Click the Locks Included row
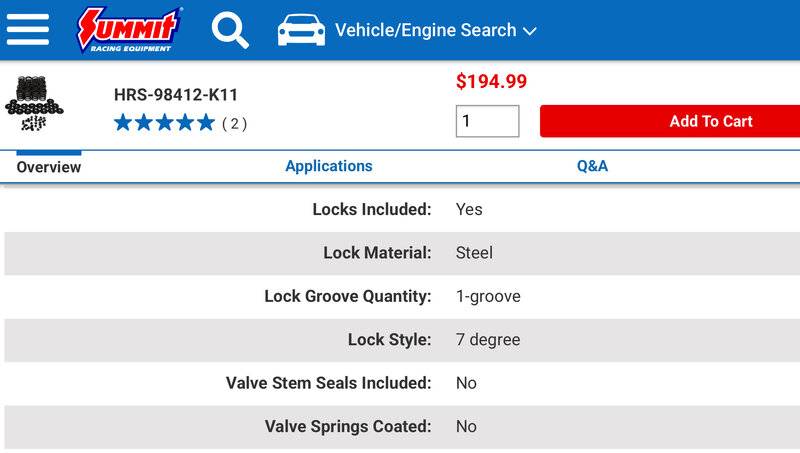 (400, 209)
